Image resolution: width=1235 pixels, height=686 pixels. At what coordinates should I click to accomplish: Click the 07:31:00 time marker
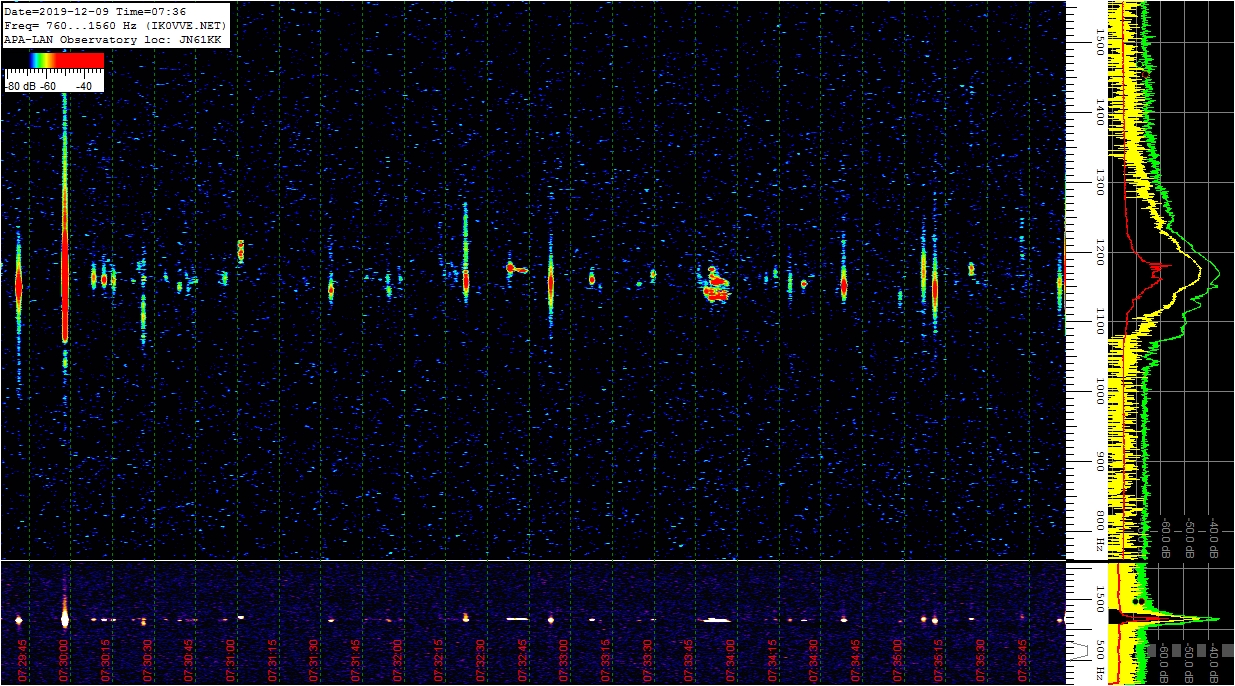tap(232, 661)
